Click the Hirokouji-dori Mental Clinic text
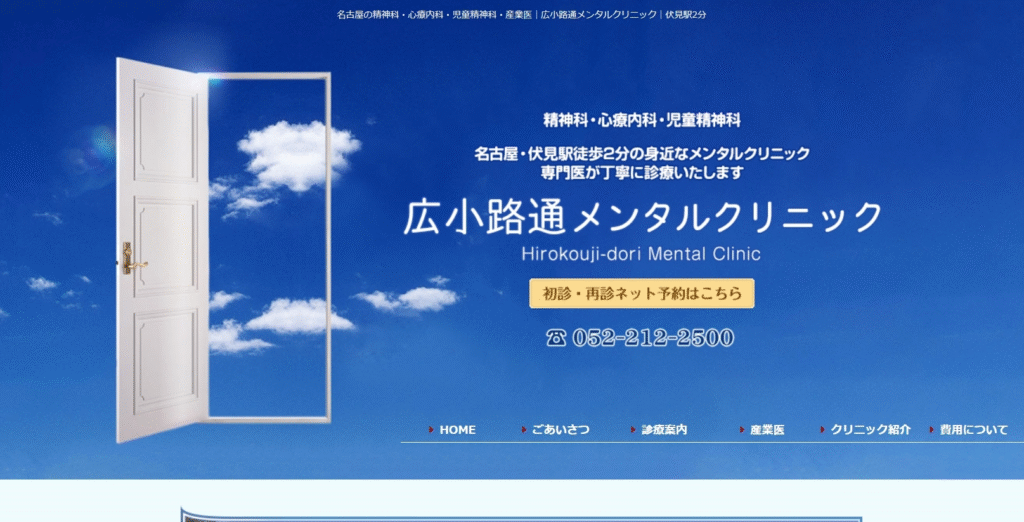The image size is (1024, 522). coord(641,253)
